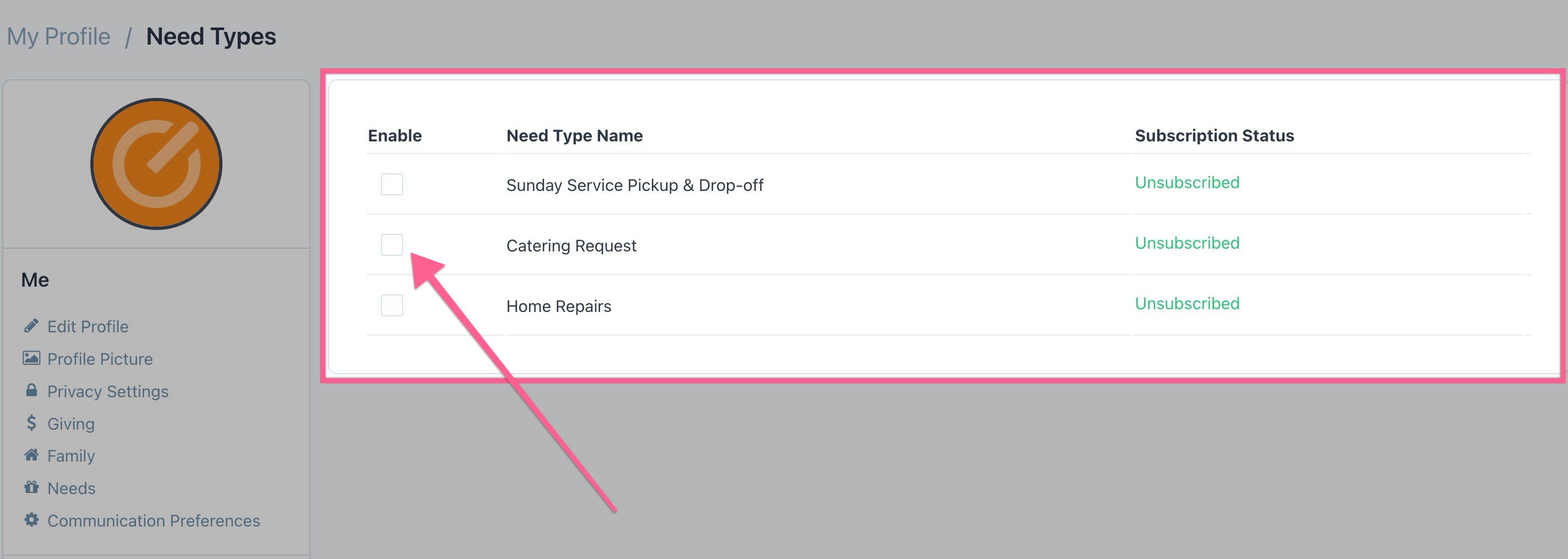Viewport: 1568px width, 559px height.
Task: Click the dollar sign icon beside Giving
Action: pos(31,423)
